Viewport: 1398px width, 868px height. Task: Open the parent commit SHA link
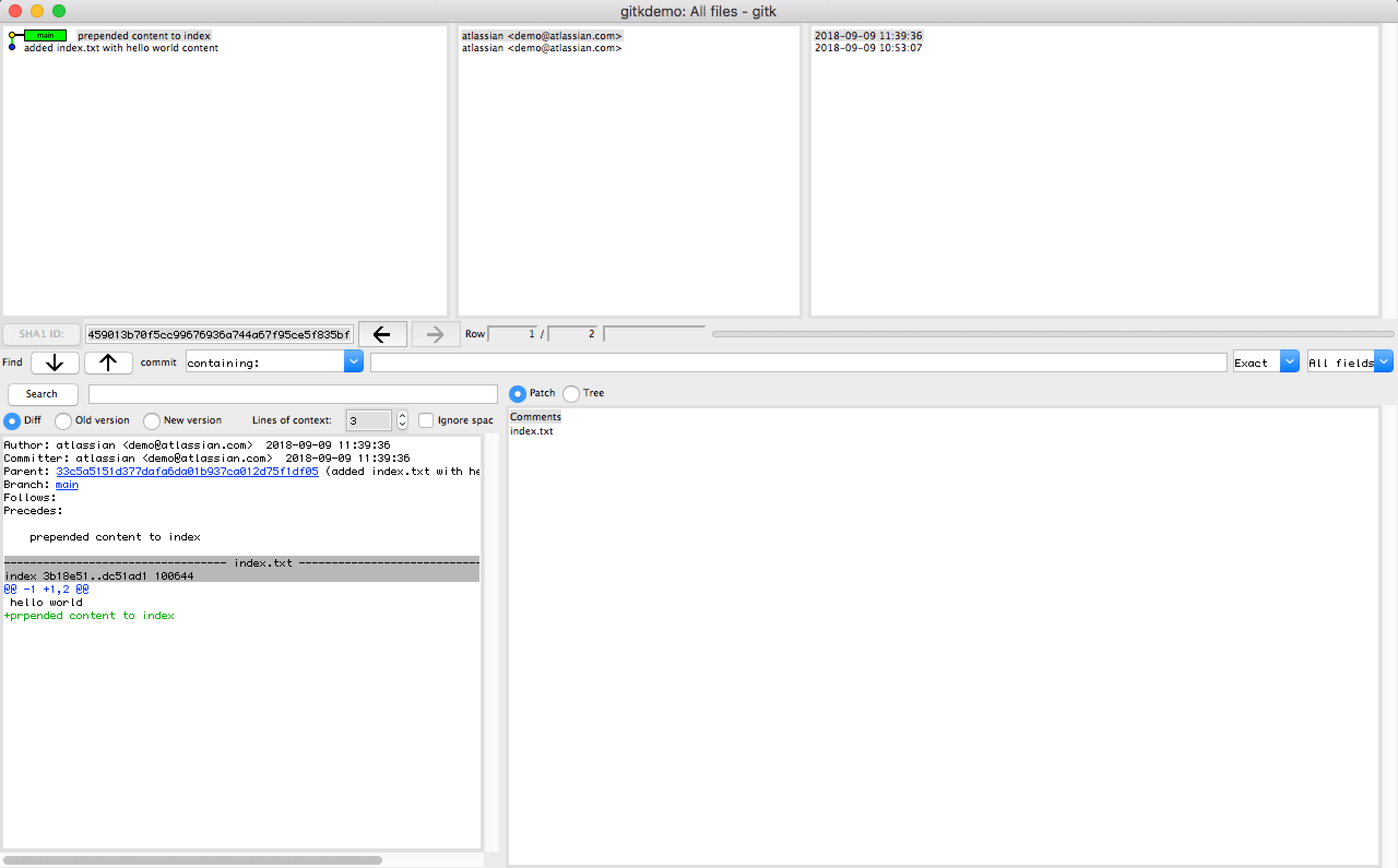tap(187, 471)
